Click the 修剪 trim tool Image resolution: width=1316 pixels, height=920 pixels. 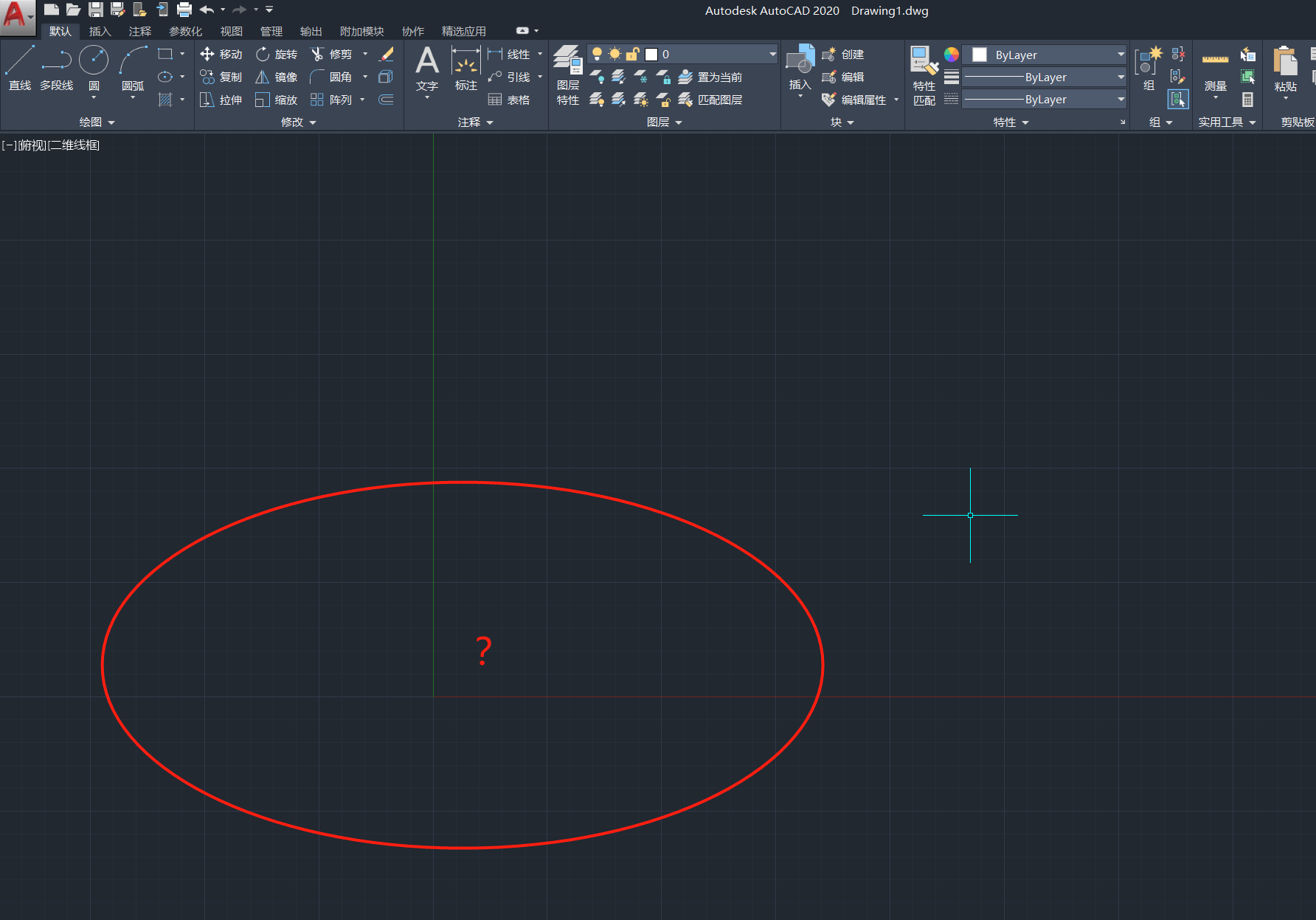point(331,54)
